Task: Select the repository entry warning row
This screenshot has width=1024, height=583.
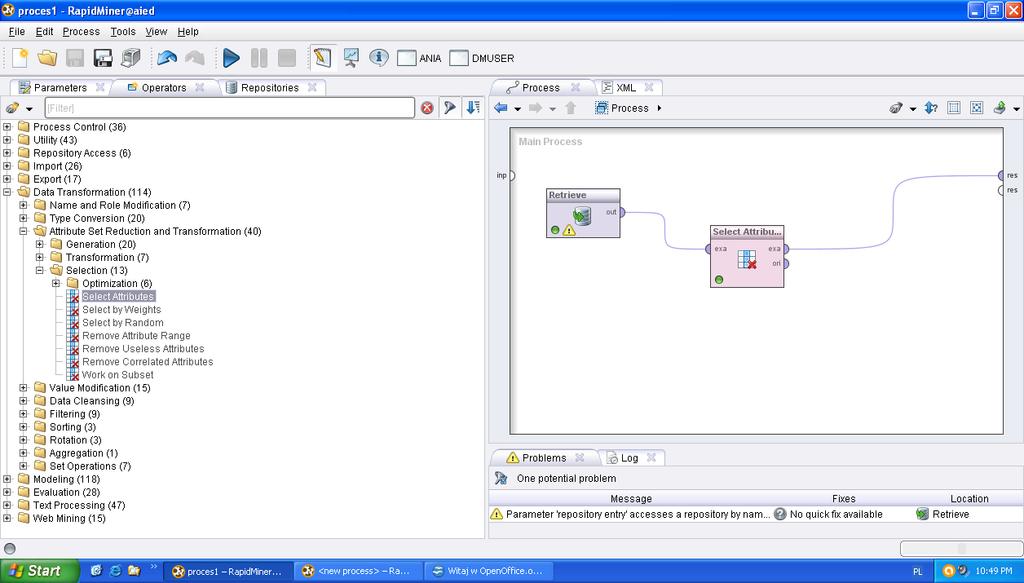Action: tap(756, 514)
